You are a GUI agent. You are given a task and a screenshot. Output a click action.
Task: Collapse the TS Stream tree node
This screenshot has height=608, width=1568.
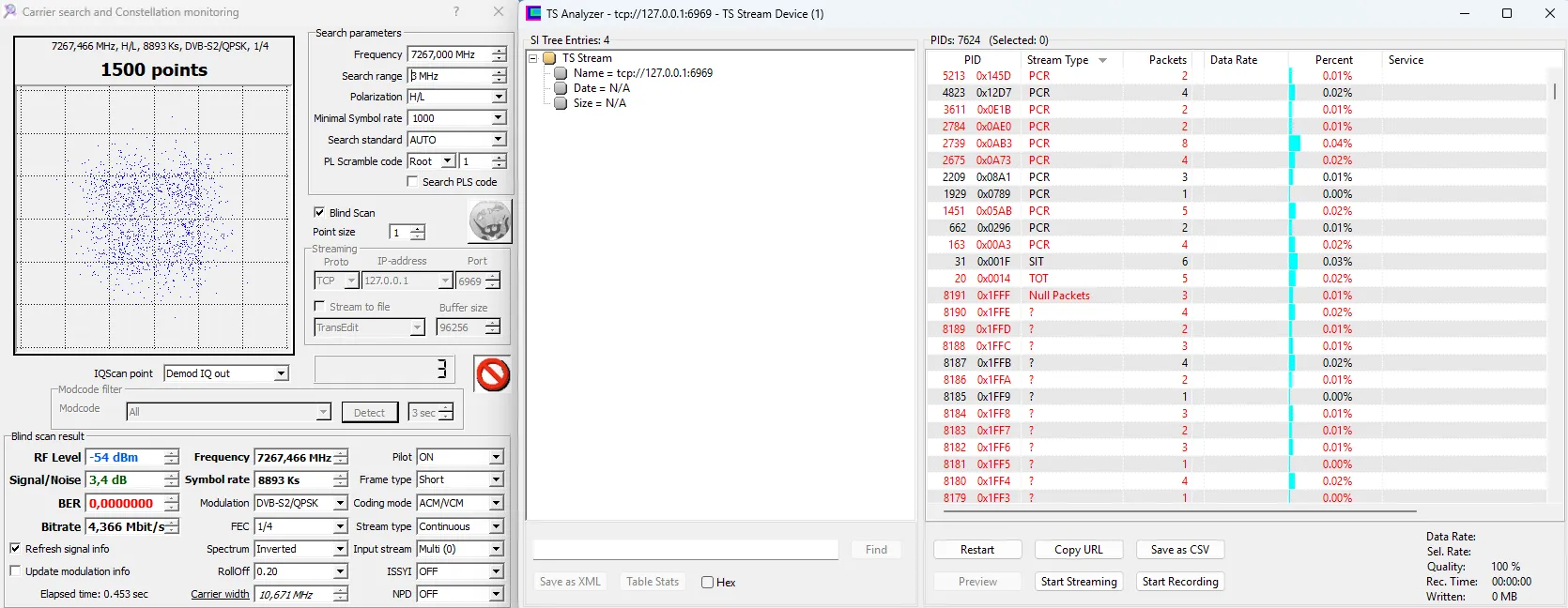pyautogui.click(x=533, y=58)
